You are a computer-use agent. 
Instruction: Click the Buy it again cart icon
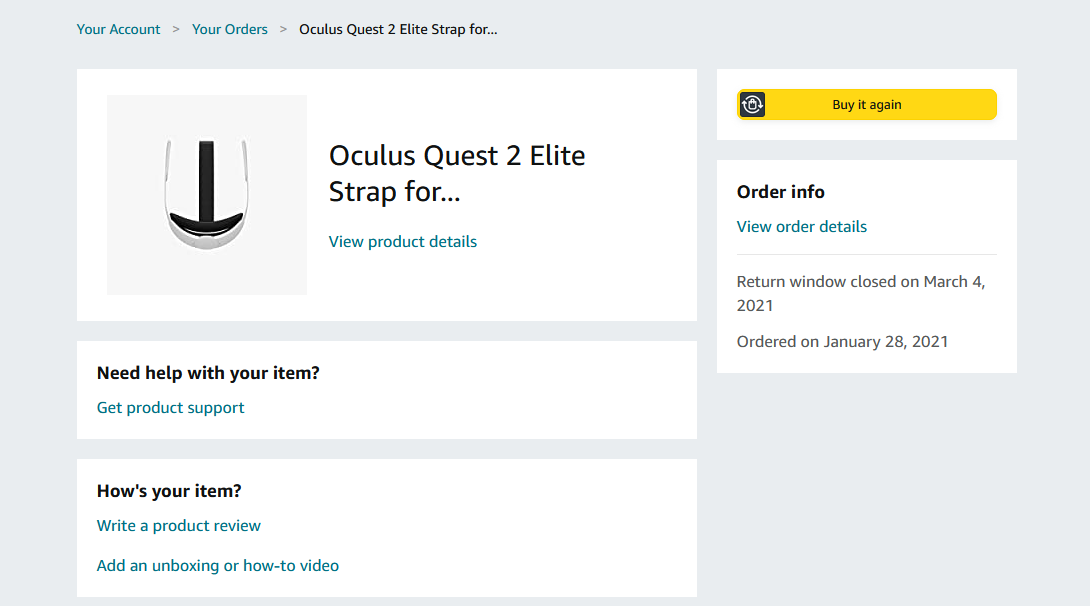[752, 105]
